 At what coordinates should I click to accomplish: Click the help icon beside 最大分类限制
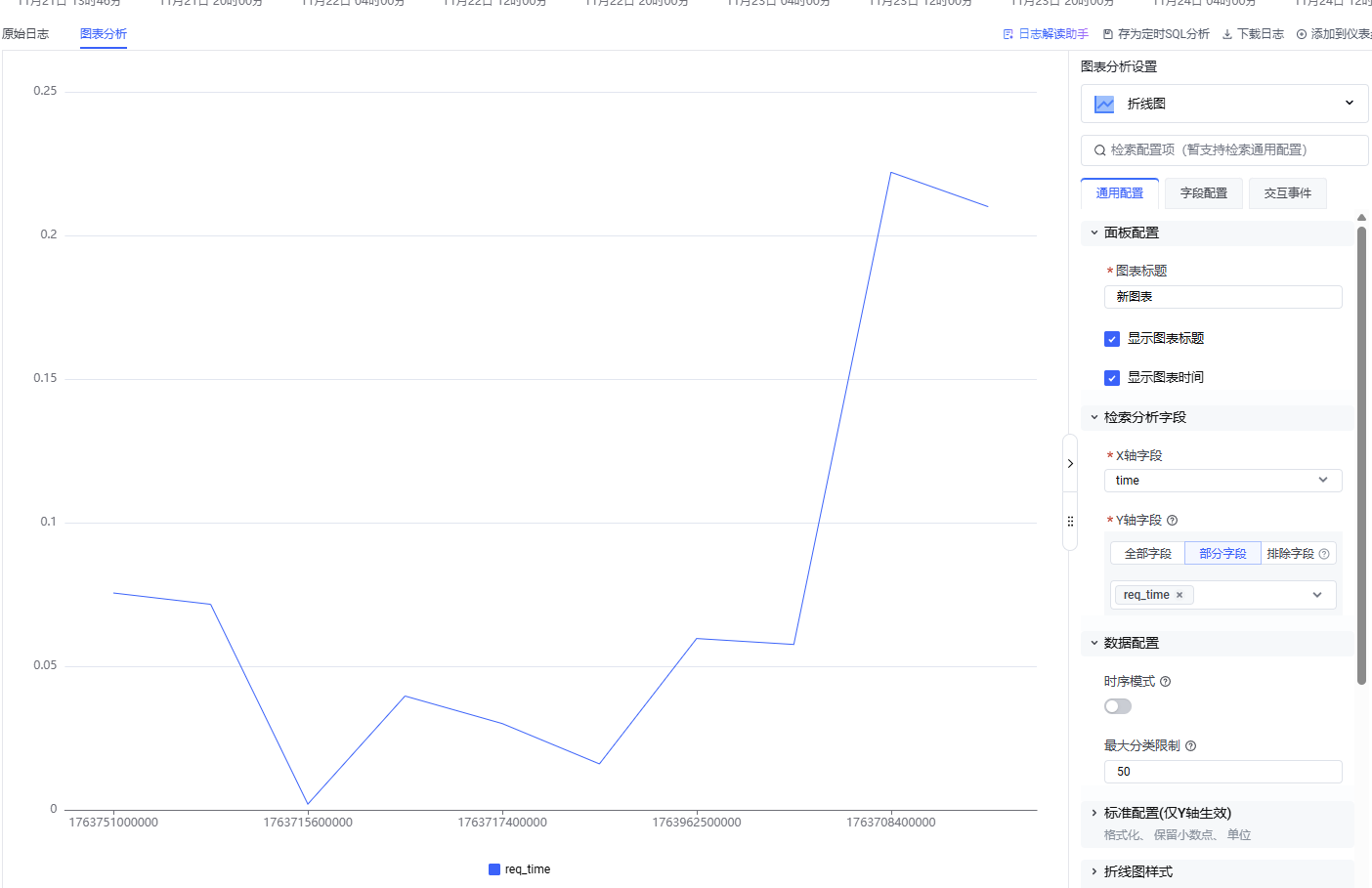[x=1190, y=746]
